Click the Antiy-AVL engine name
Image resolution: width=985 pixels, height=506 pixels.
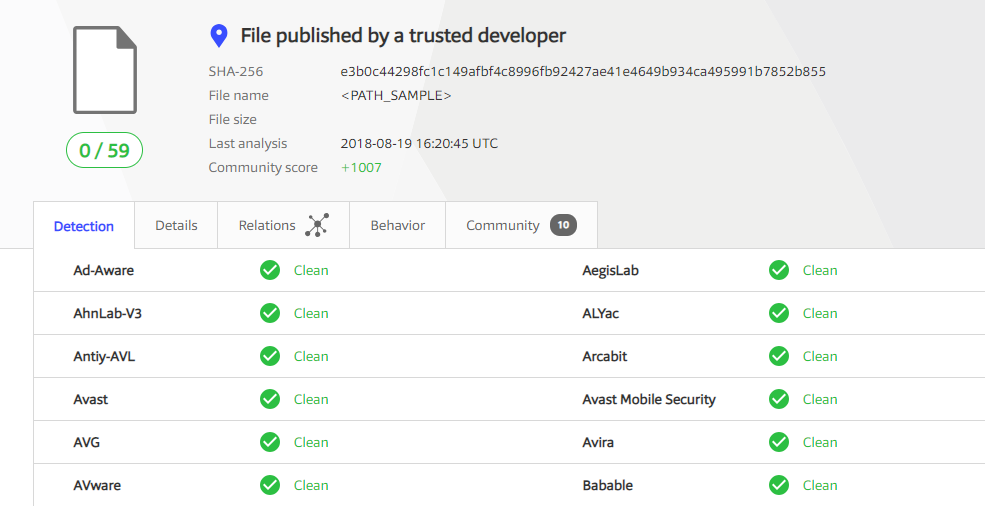tap(104, 356)
